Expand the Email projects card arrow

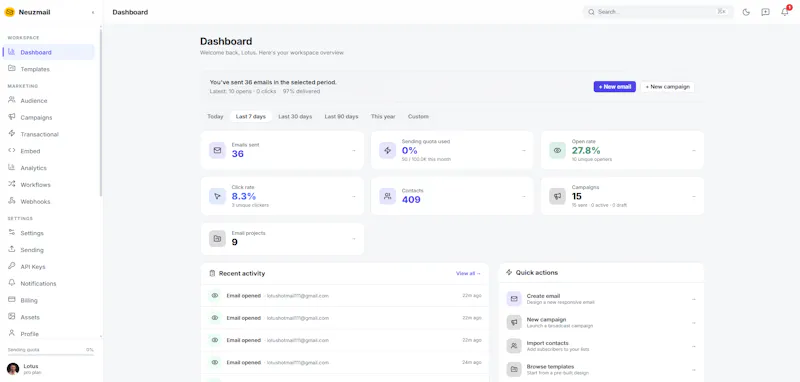pos(354,239)
